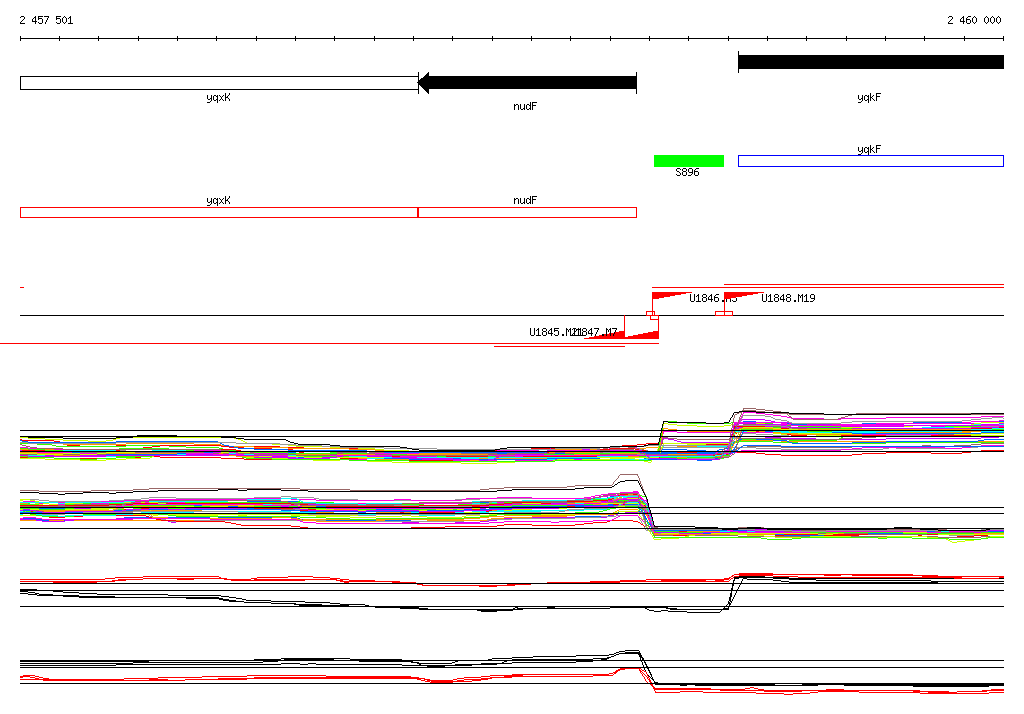Click the black yqkF gene bar
Screen dimensions: 1024x714
870,62
